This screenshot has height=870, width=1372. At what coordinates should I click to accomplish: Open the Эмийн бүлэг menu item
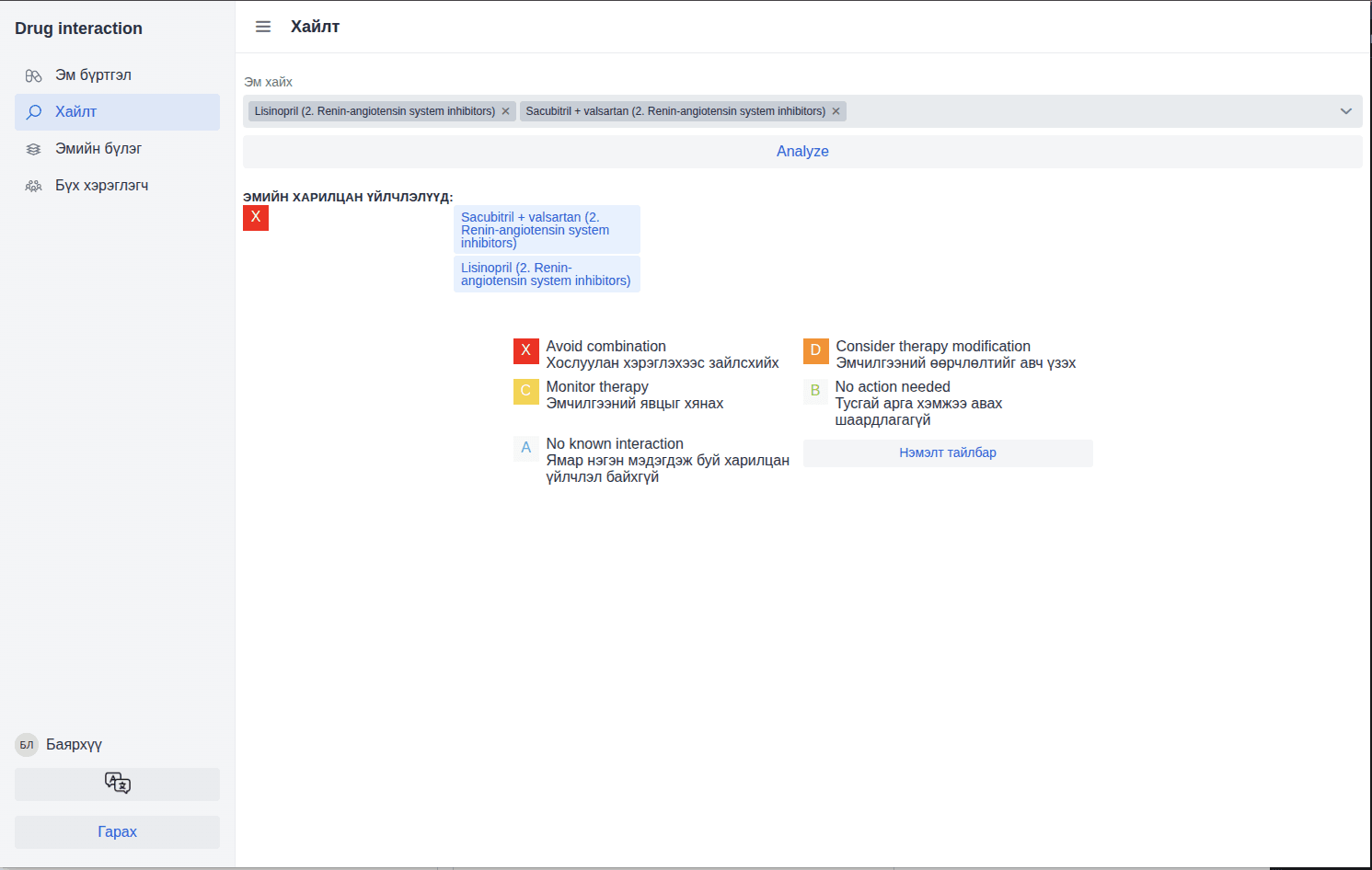tap(98, 149)
